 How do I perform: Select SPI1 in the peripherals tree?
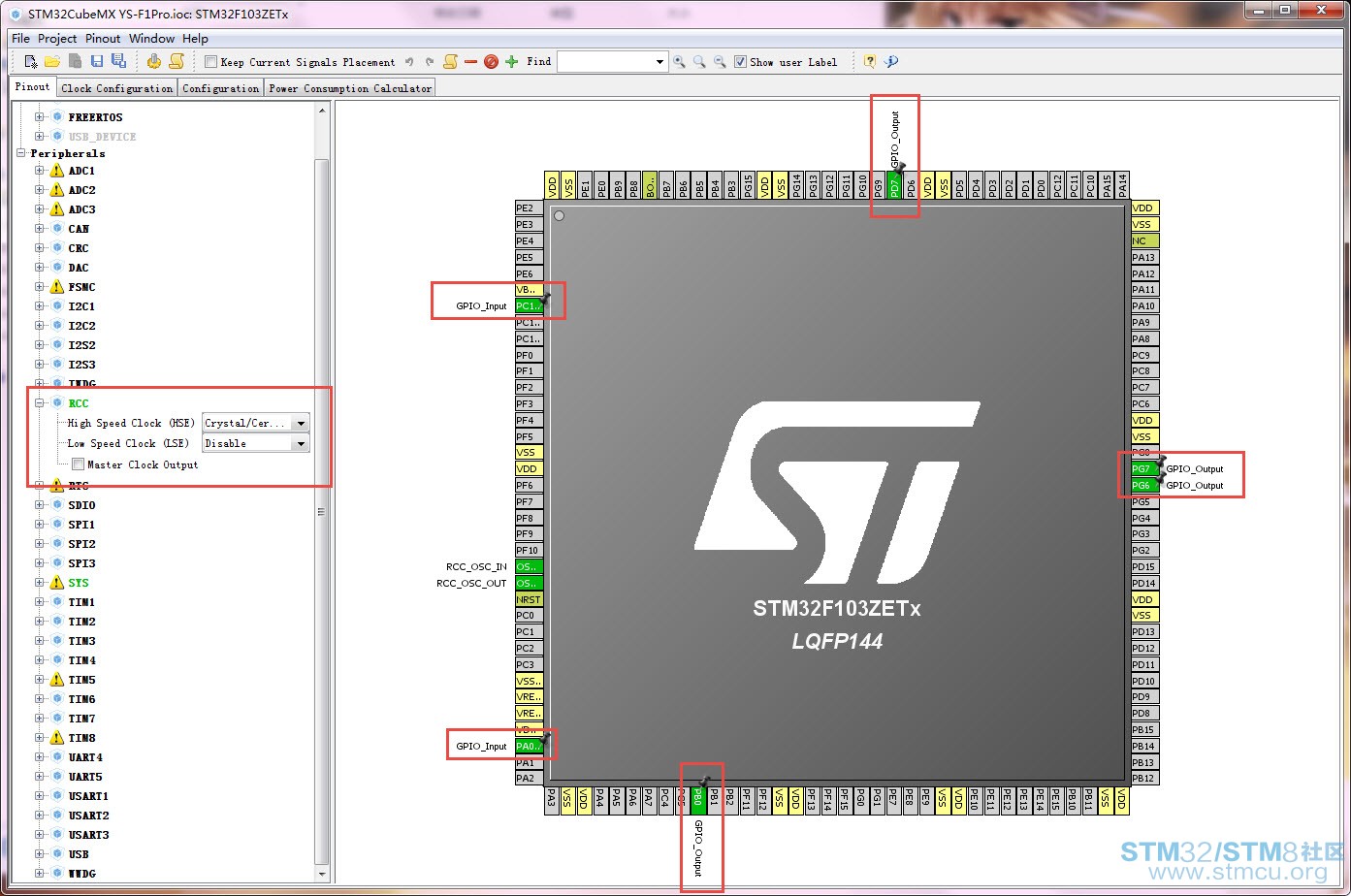[81, 525]
